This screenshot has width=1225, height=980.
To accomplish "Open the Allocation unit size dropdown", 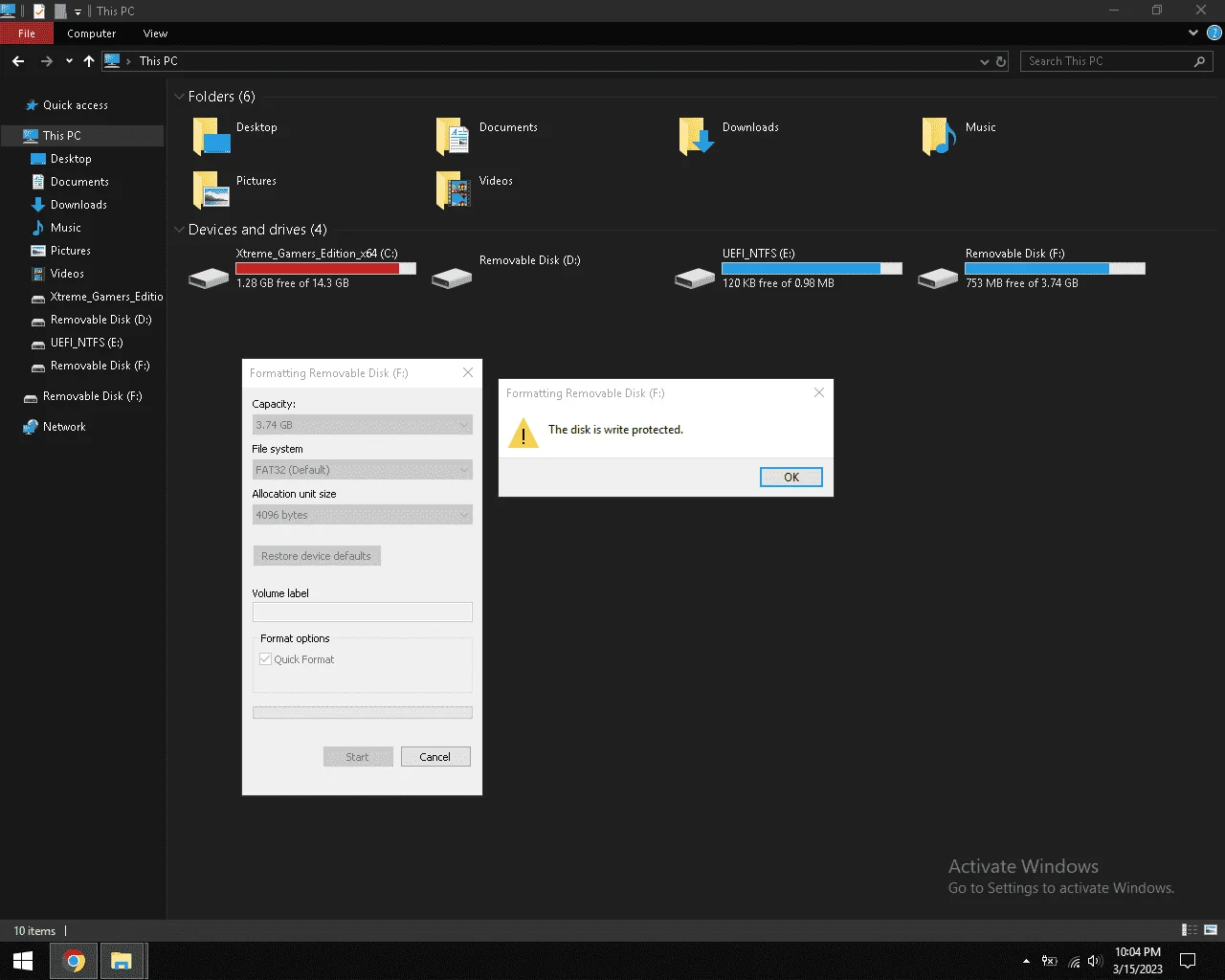I will [x=362, y=515].
